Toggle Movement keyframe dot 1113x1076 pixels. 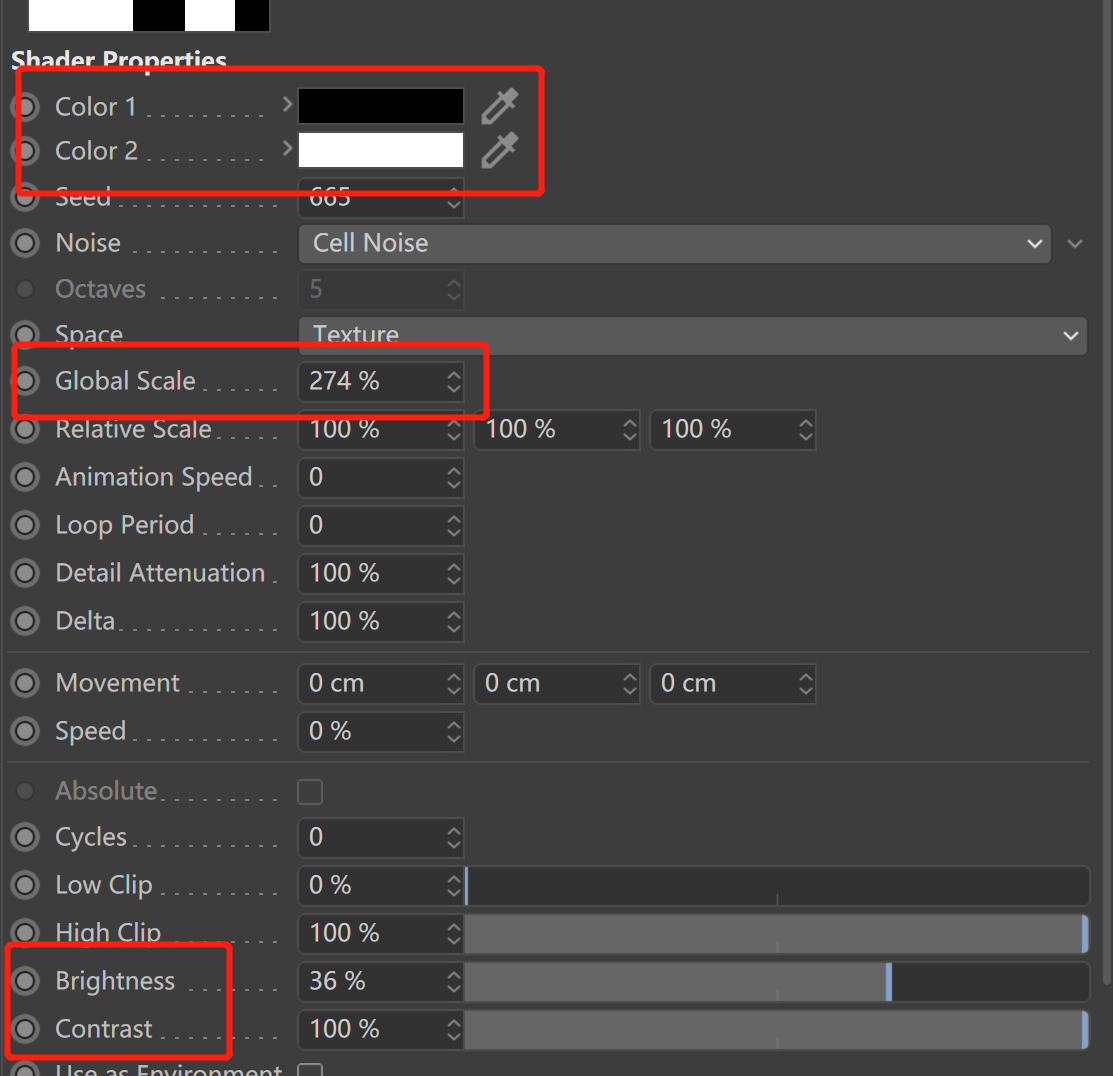[26, 684]
